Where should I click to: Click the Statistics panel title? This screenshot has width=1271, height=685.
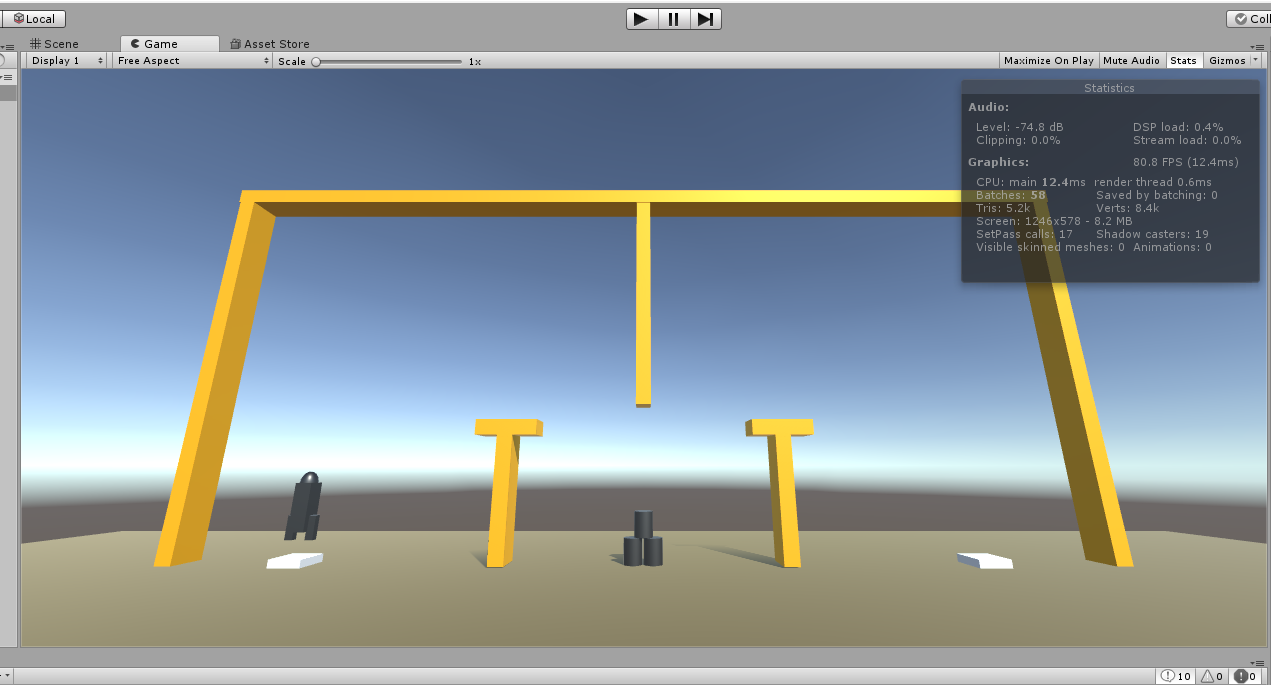click(x=1109, y=88)
